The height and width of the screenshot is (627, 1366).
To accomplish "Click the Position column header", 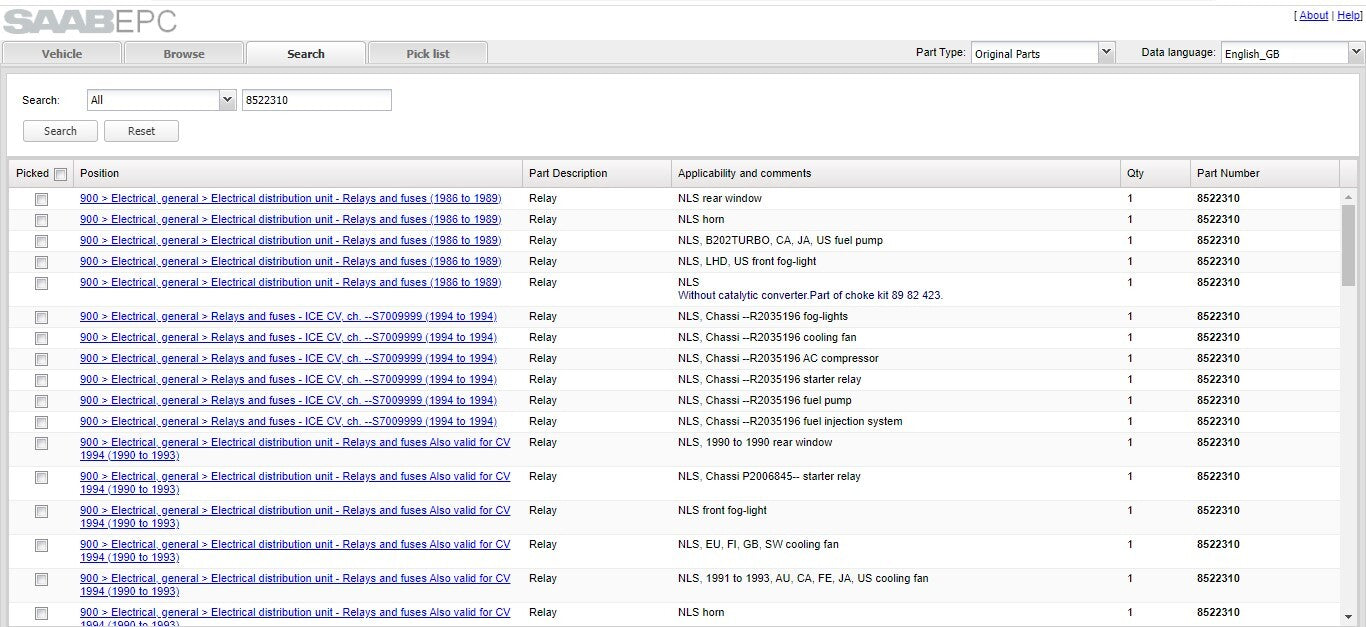I will pyautogui.click(x=298, y=173).
